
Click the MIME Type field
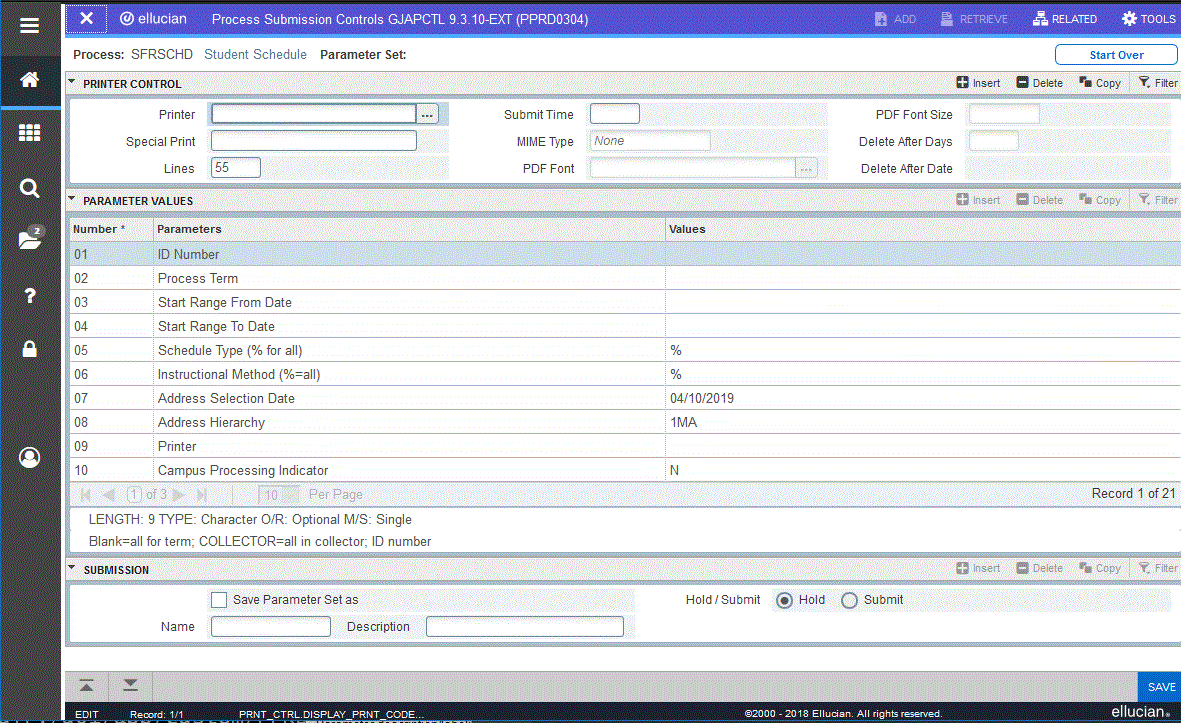coord(649,141)
